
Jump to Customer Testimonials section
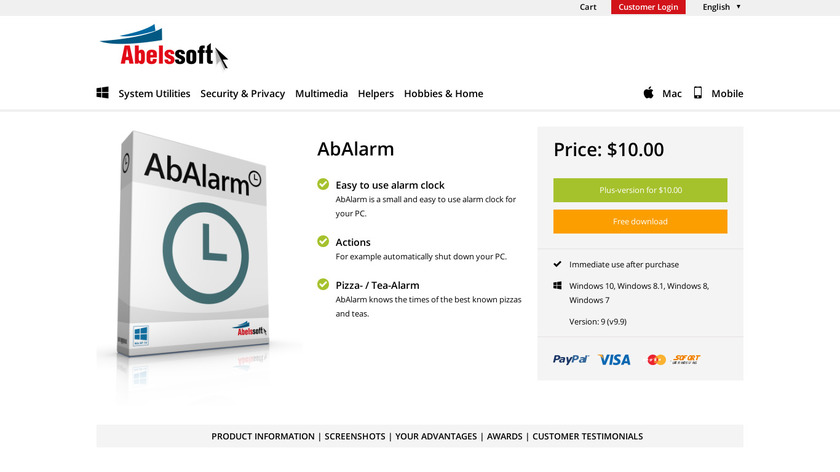click(587, 436)
